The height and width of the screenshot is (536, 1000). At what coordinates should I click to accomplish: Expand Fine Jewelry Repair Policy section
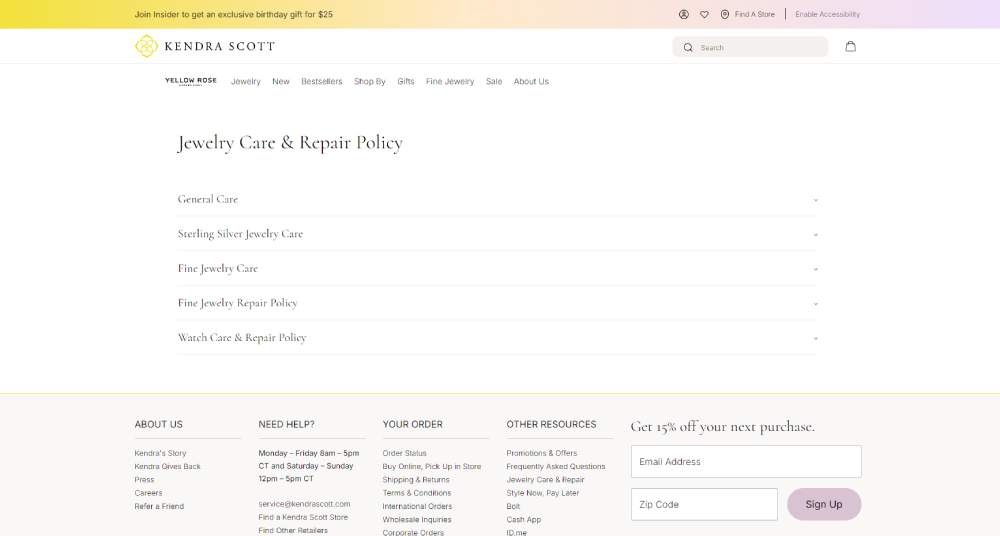point(497,302)
